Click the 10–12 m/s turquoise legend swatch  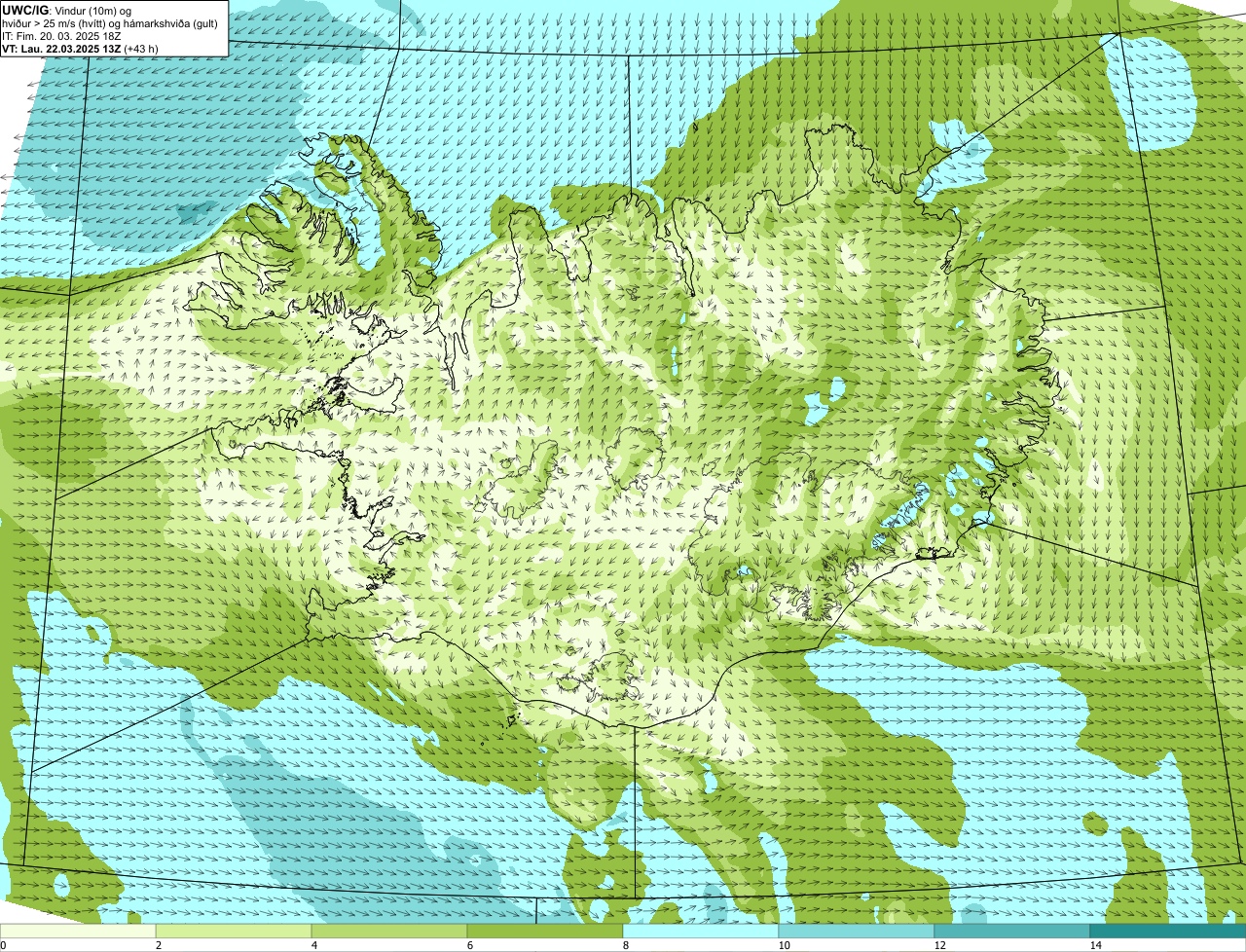pos(857,931)
